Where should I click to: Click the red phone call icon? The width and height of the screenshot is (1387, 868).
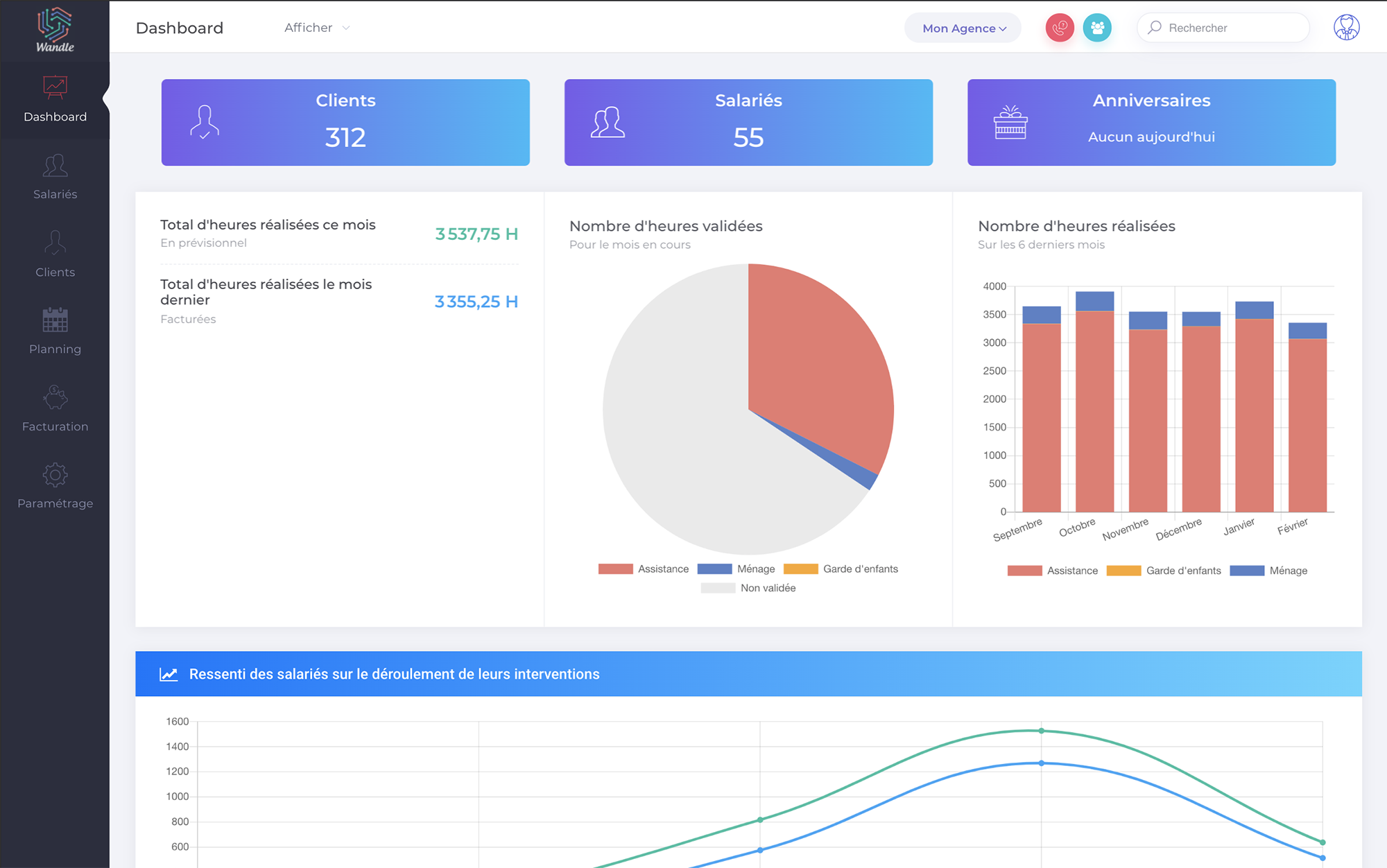tap(1060, 28)
